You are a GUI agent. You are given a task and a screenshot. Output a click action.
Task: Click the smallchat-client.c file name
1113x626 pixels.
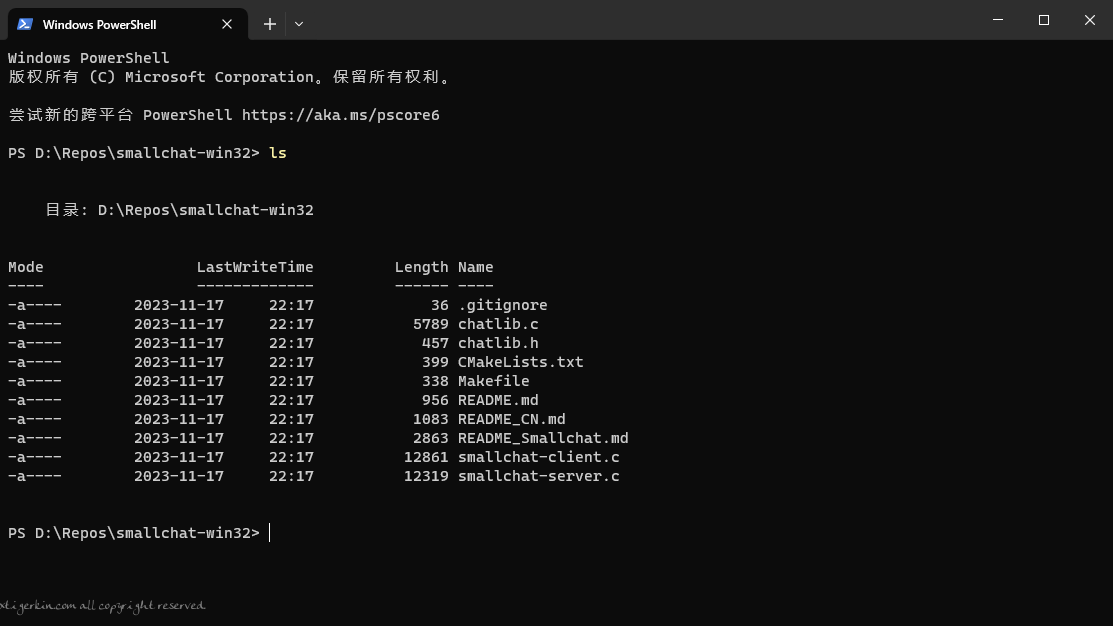(539, 457)
